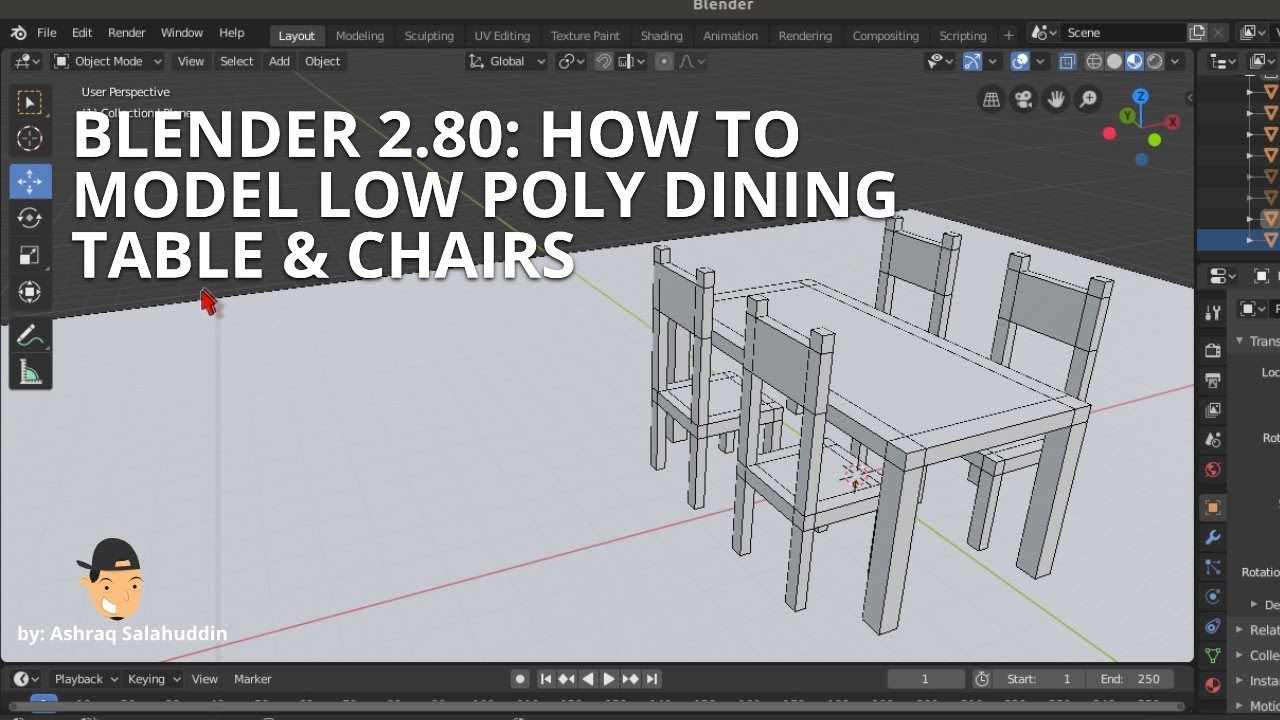
Task: Open Particles properties tab
Action: coord(1212,567)
